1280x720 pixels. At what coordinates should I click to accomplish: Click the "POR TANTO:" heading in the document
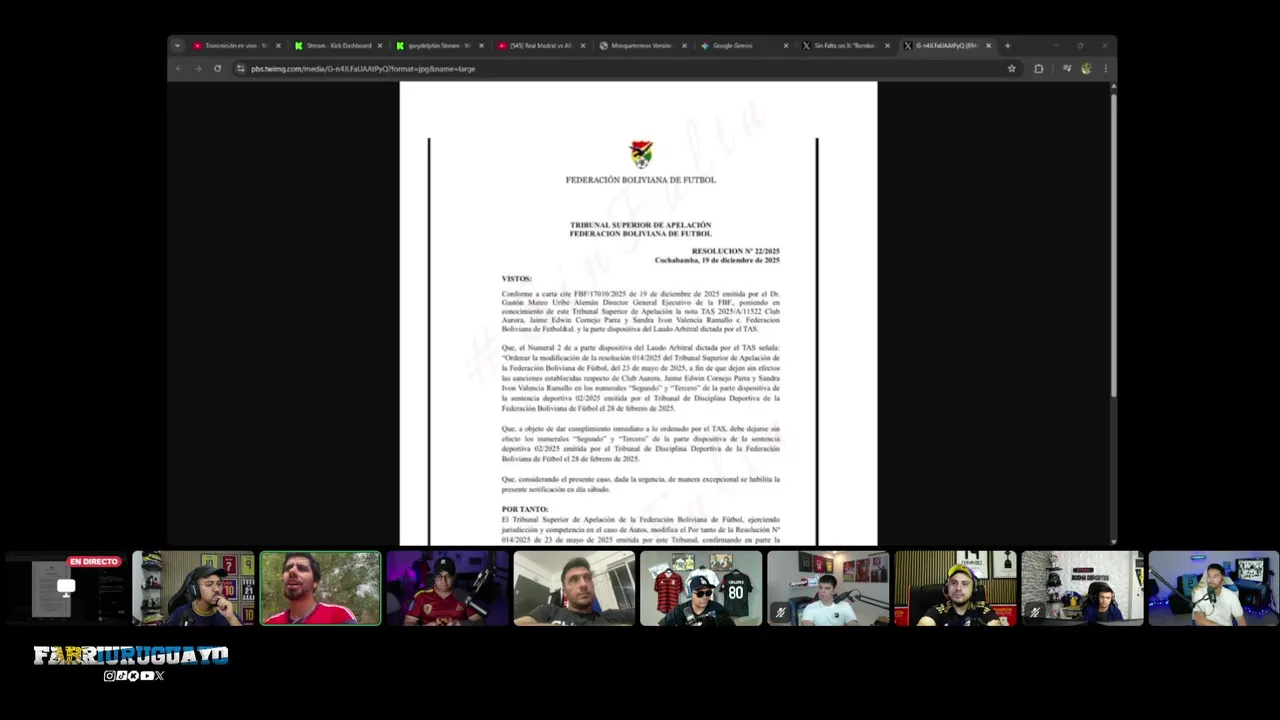tap(525, 509)
